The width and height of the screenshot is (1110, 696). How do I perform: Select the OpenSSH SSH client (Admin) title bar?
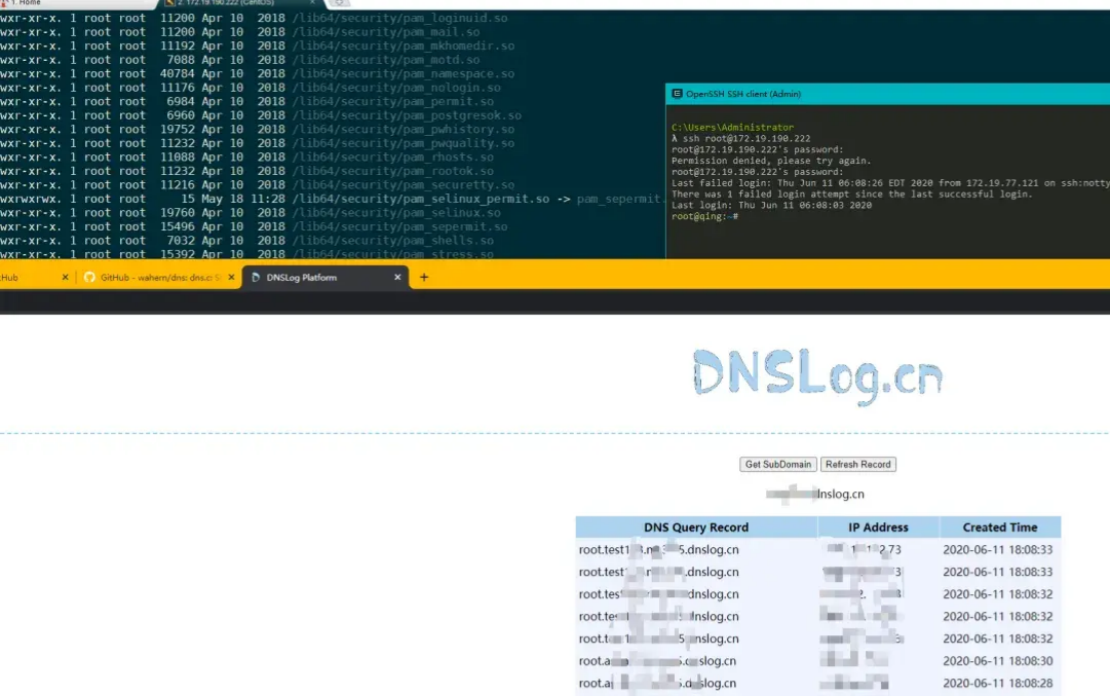[888, 93]
